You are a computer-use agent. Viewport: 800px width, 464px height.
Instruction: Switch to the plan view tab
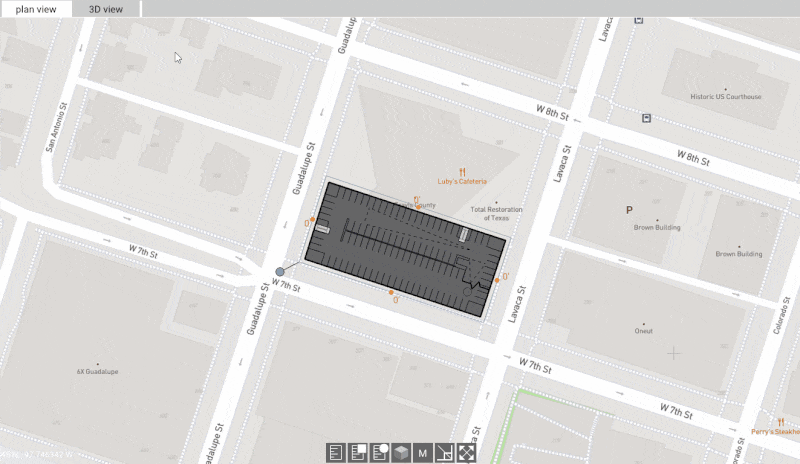point(36,9)
